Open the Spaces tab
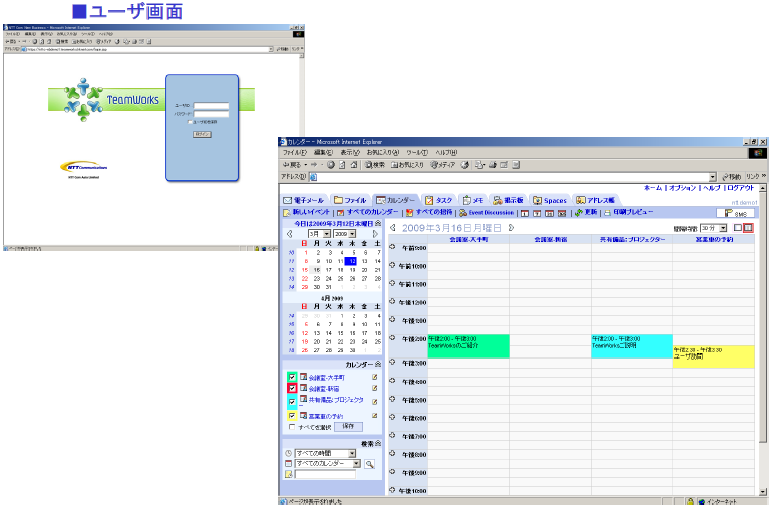This screenshot has width=772, height=507. 550,200
